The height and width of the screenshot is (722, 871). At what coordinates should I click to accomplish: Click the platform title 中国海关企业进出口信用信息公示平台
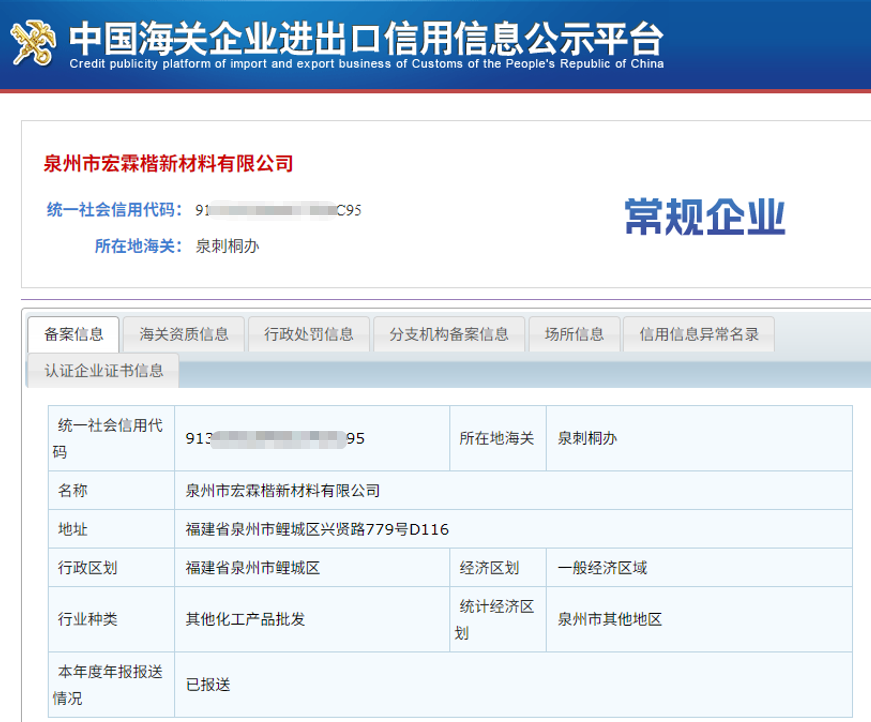366,38
